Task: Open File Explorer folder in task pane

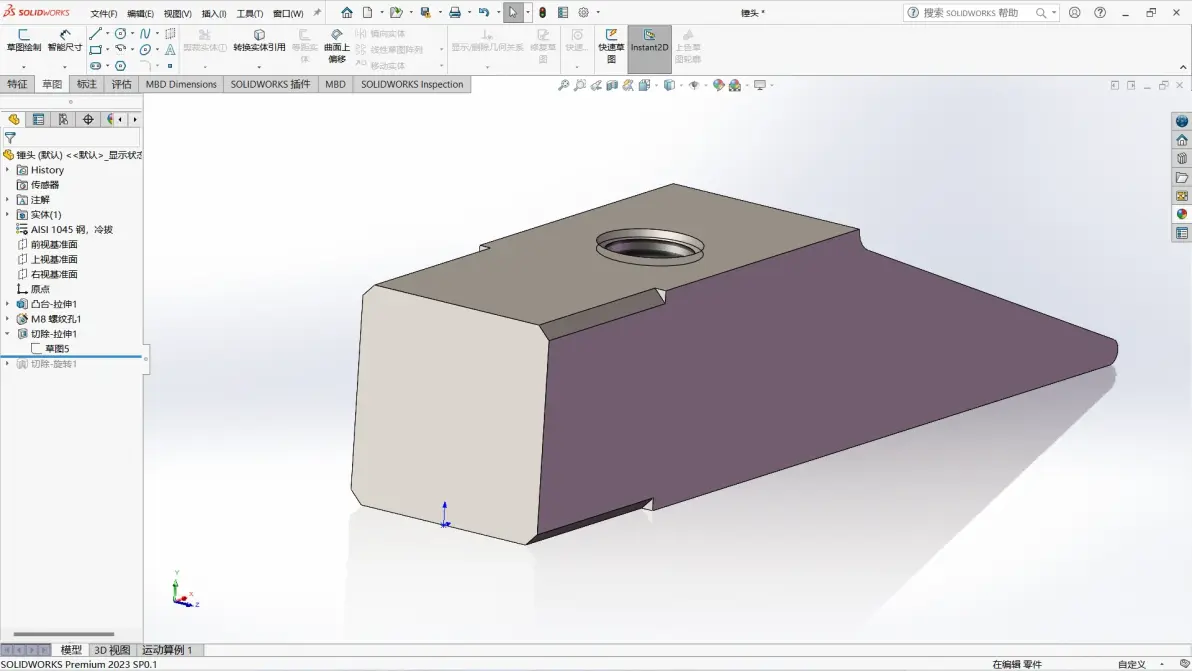Action: pyautogui.click(x=1181, y=177)
